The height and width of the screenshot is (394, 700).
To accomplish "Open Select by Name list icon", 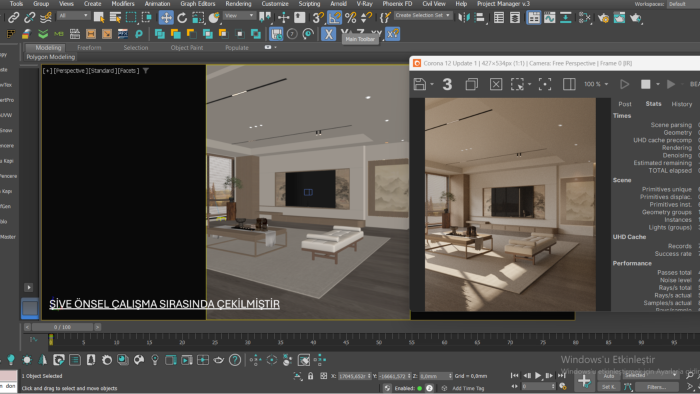I will [115, 18].
